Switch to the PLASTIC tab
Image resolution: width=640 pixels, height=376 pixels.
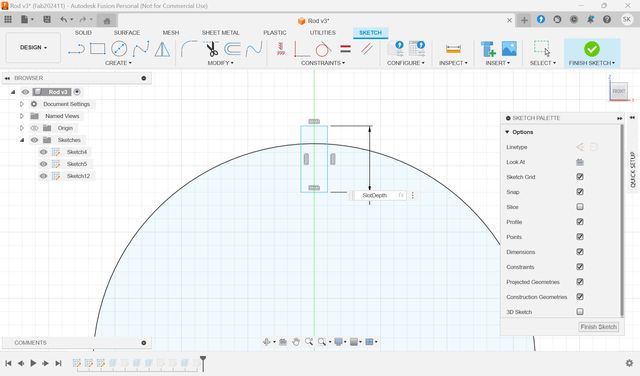(x=275, y=33)
